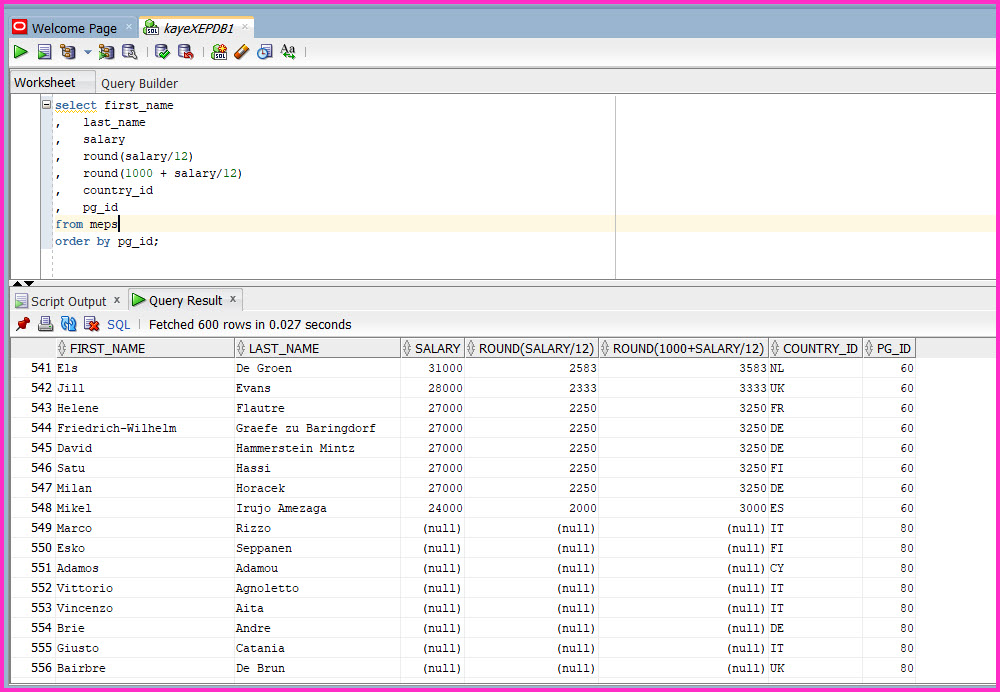Open the SQL History icon

[265, 52]
